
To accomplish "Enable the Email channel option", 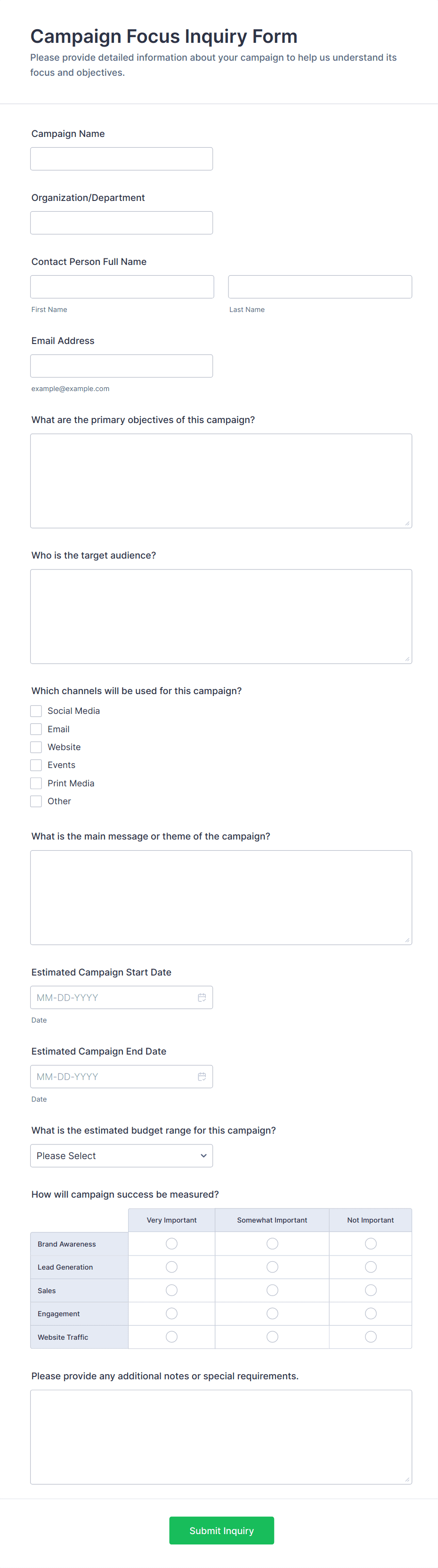I will coord(36,728).
